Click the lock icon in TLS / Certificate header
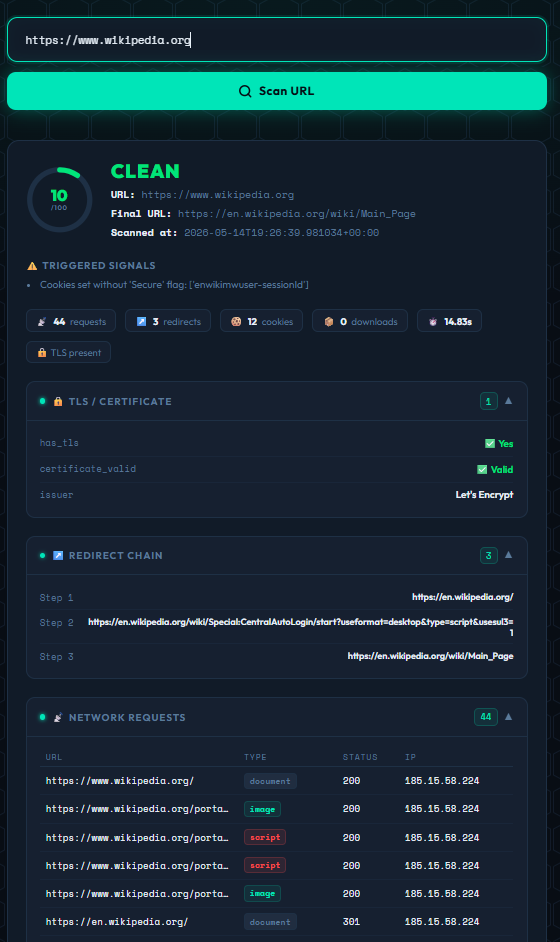Screen dimensions: 560x942 pyautogui.click(x=58, y=401)
